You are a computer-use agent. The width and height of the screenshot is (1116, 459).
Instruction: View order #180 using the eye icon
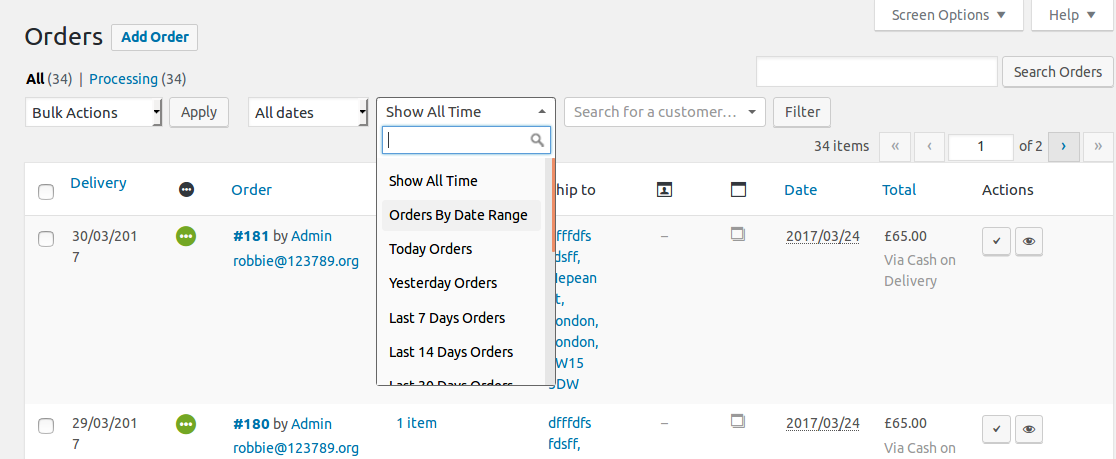point(1029,428)
